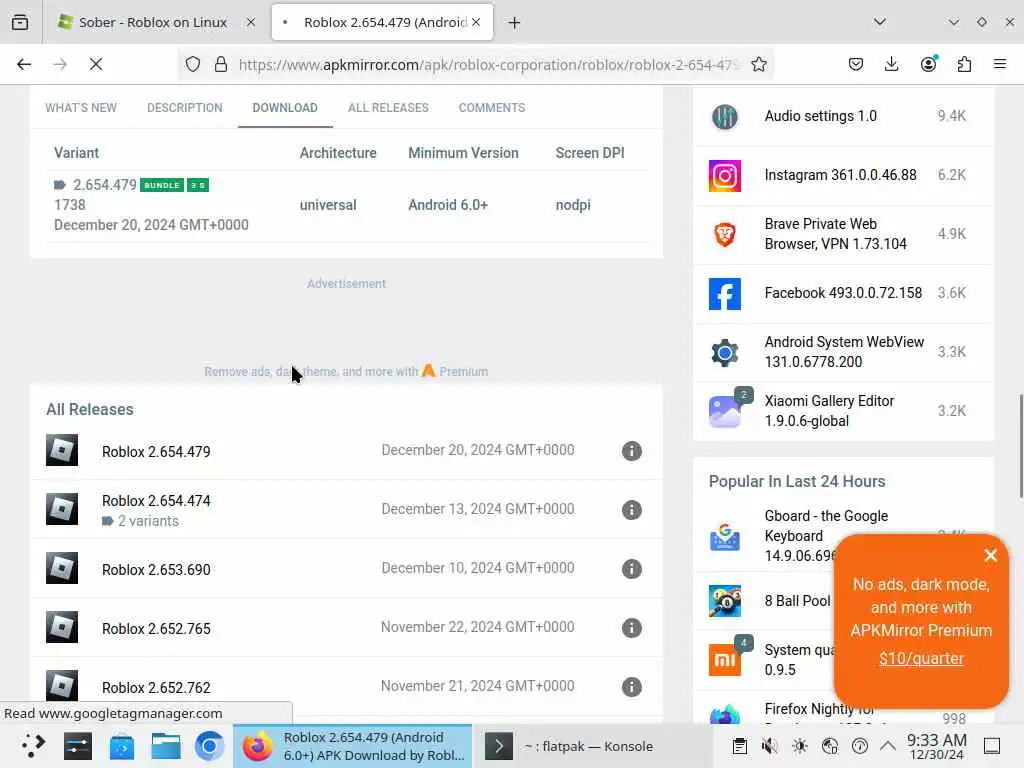Screen dimensions: 1024x768
Task: Open a new browser tab
Action: click(515, 23)
